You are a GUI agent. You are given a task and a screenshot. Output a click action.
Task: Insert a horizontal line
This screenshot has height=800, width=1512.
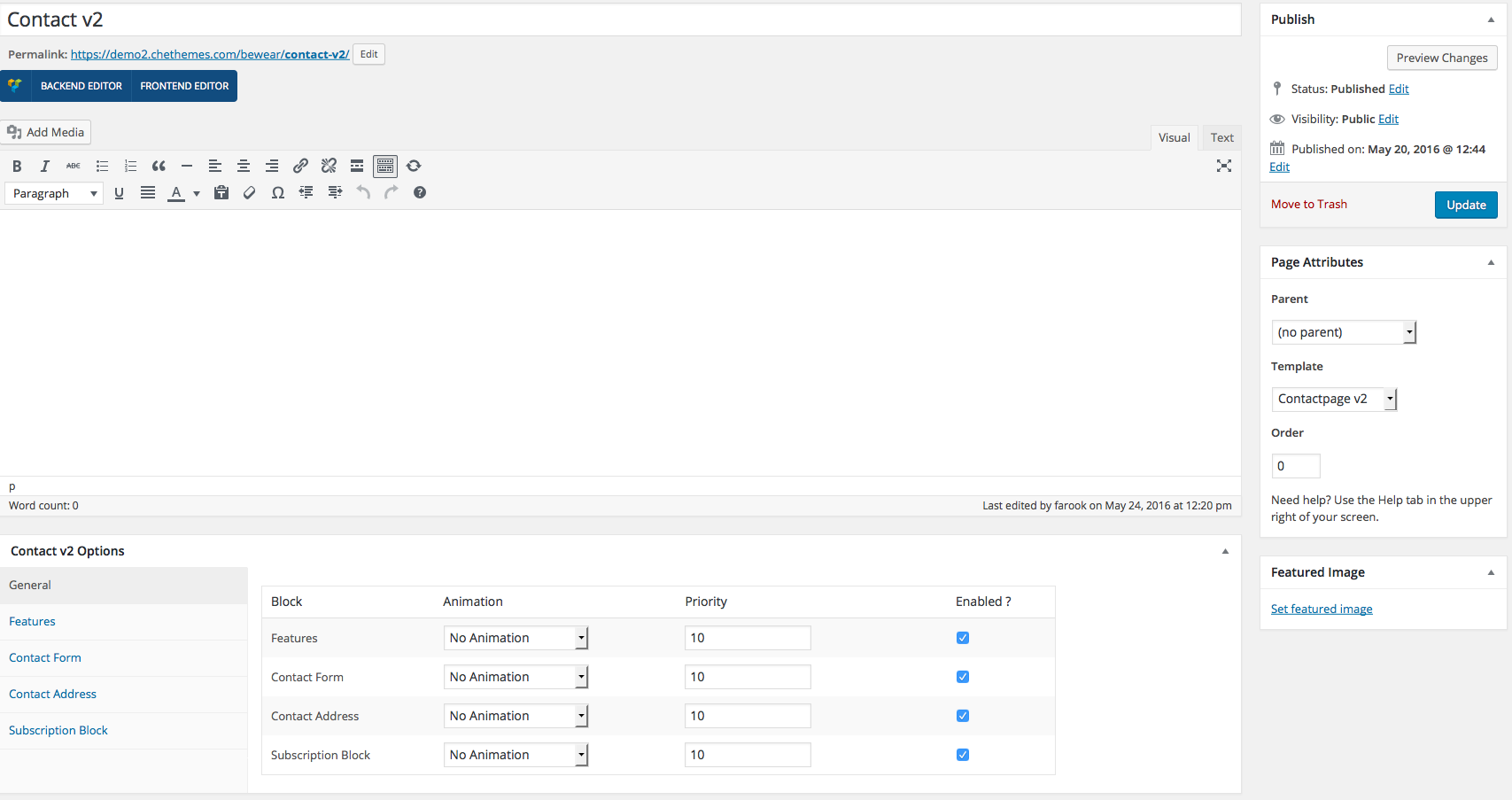coord(187,166)
